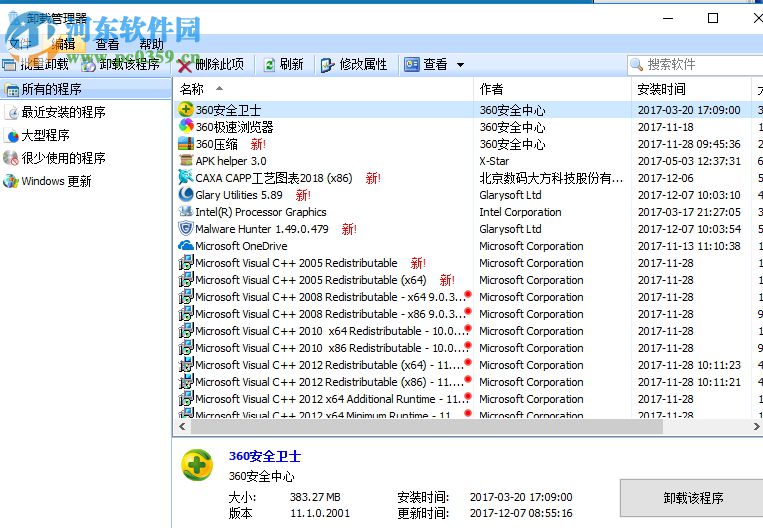Screen dimensions: 763x528
Task: Click the left arrow of the horizontal scrollbar
Action: click(182, 427)
